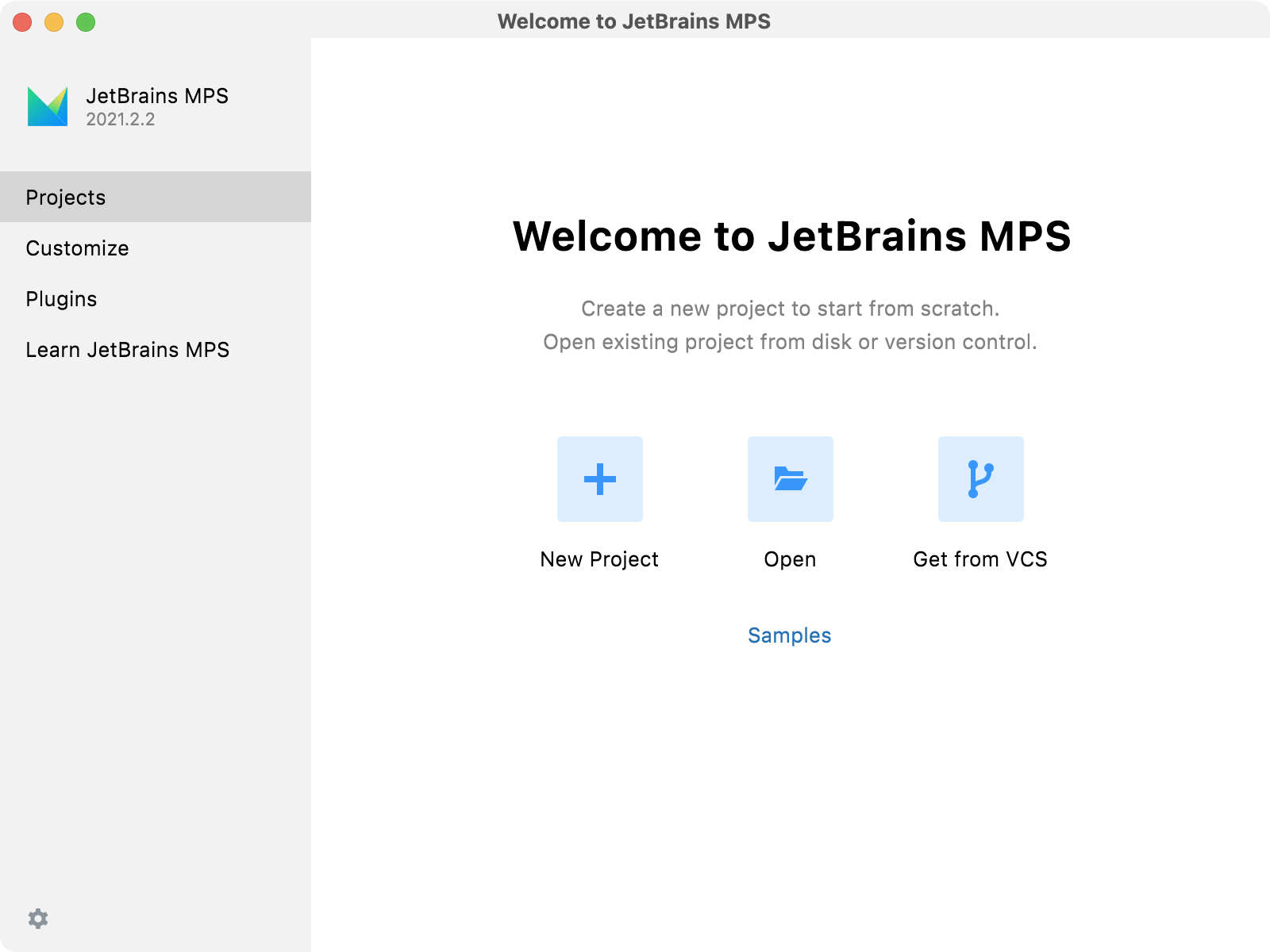
Task: Click the New Project label
Action: [599, 559]
